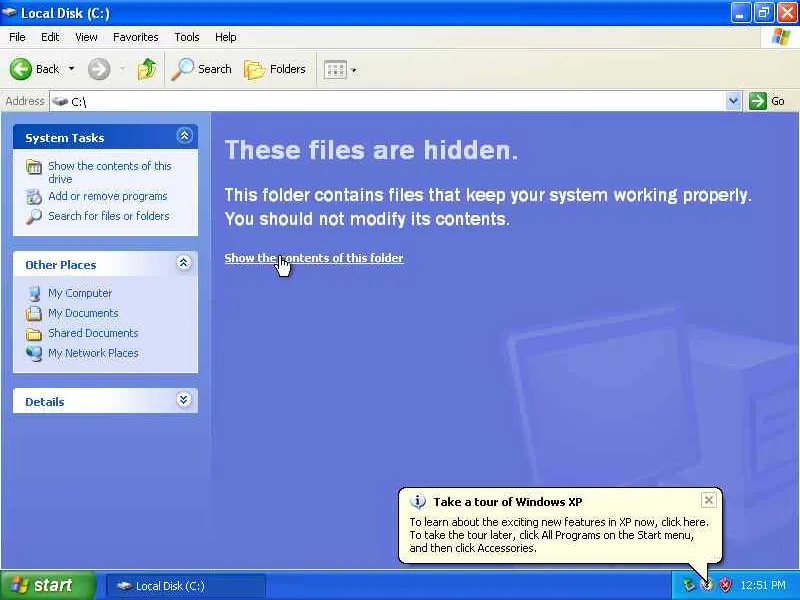The height and width of the screenshot is (600, 800).
Task: Click the tour balloon text to start
Action: click(559, 535)
